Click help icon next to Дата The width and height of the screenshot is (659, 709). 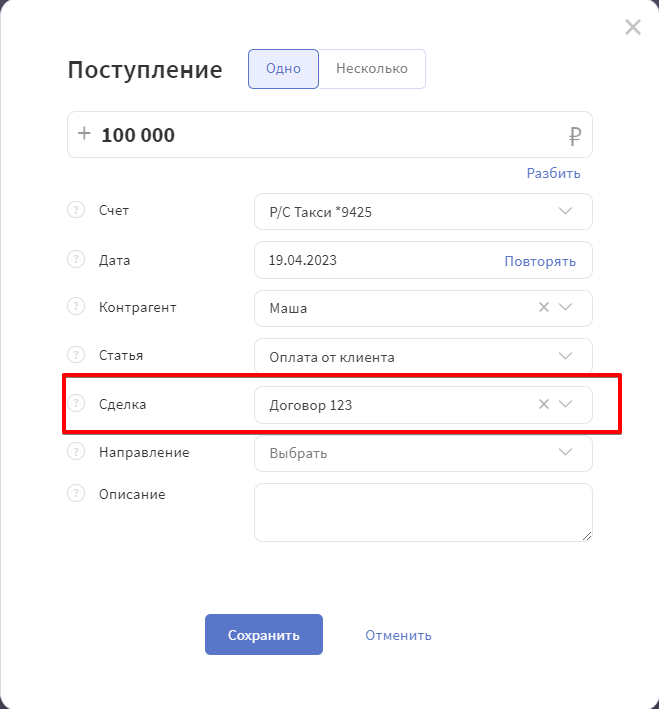(76, 260)
